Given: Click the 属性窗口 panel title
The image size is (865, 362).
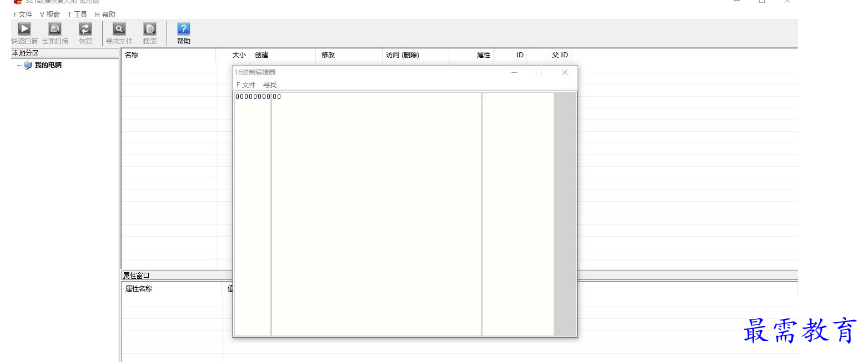Looking at the screenshot, I should (136, 275).
